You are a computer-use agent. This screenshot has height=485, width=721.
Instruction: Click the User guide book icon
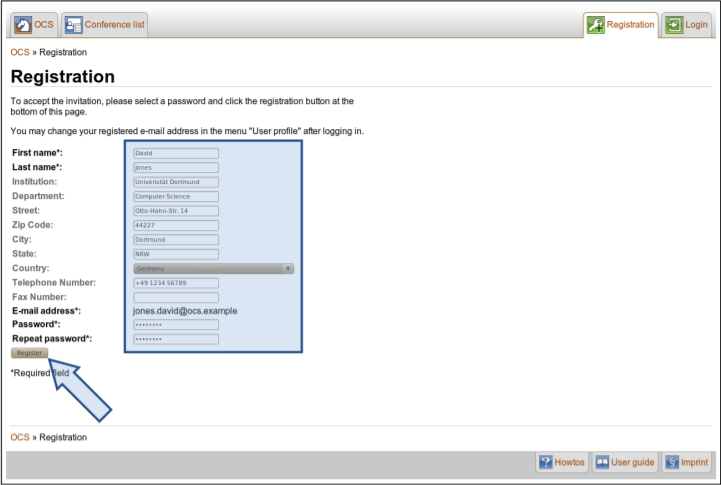tap(602, 462)
